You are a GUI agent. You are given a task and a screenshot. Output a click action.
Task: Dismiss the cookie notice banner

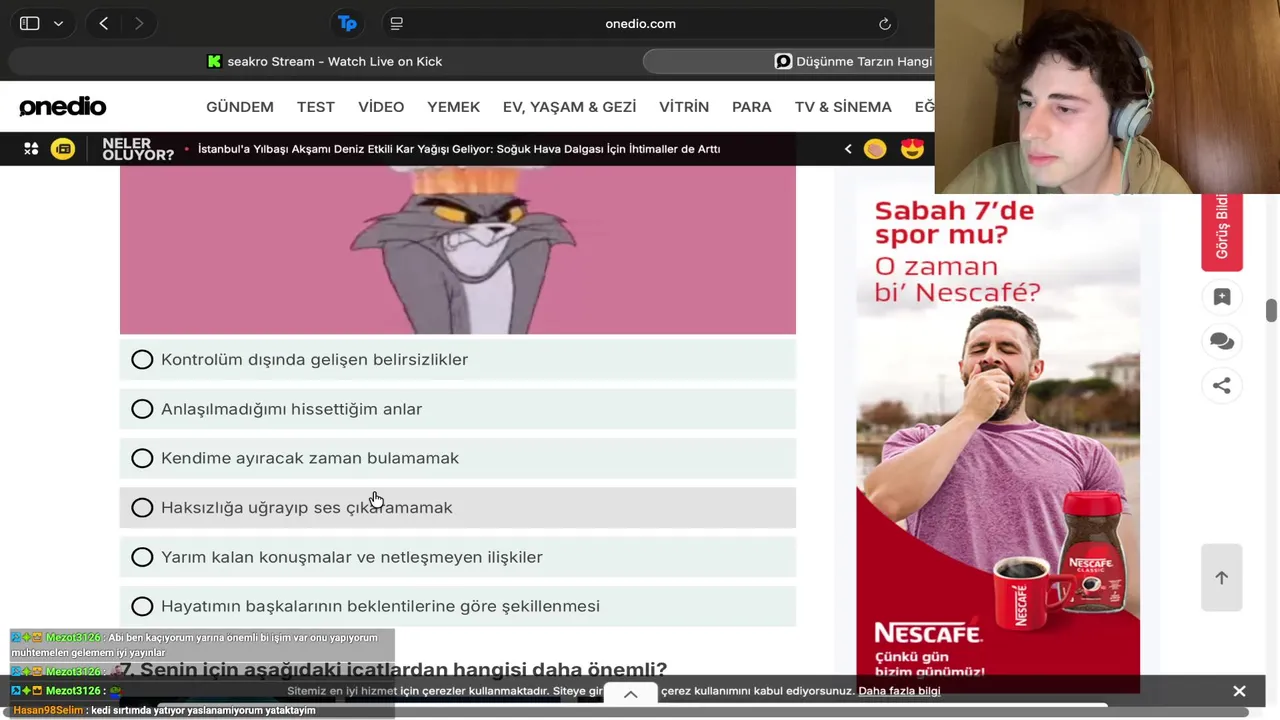[x=1239, y=691]
